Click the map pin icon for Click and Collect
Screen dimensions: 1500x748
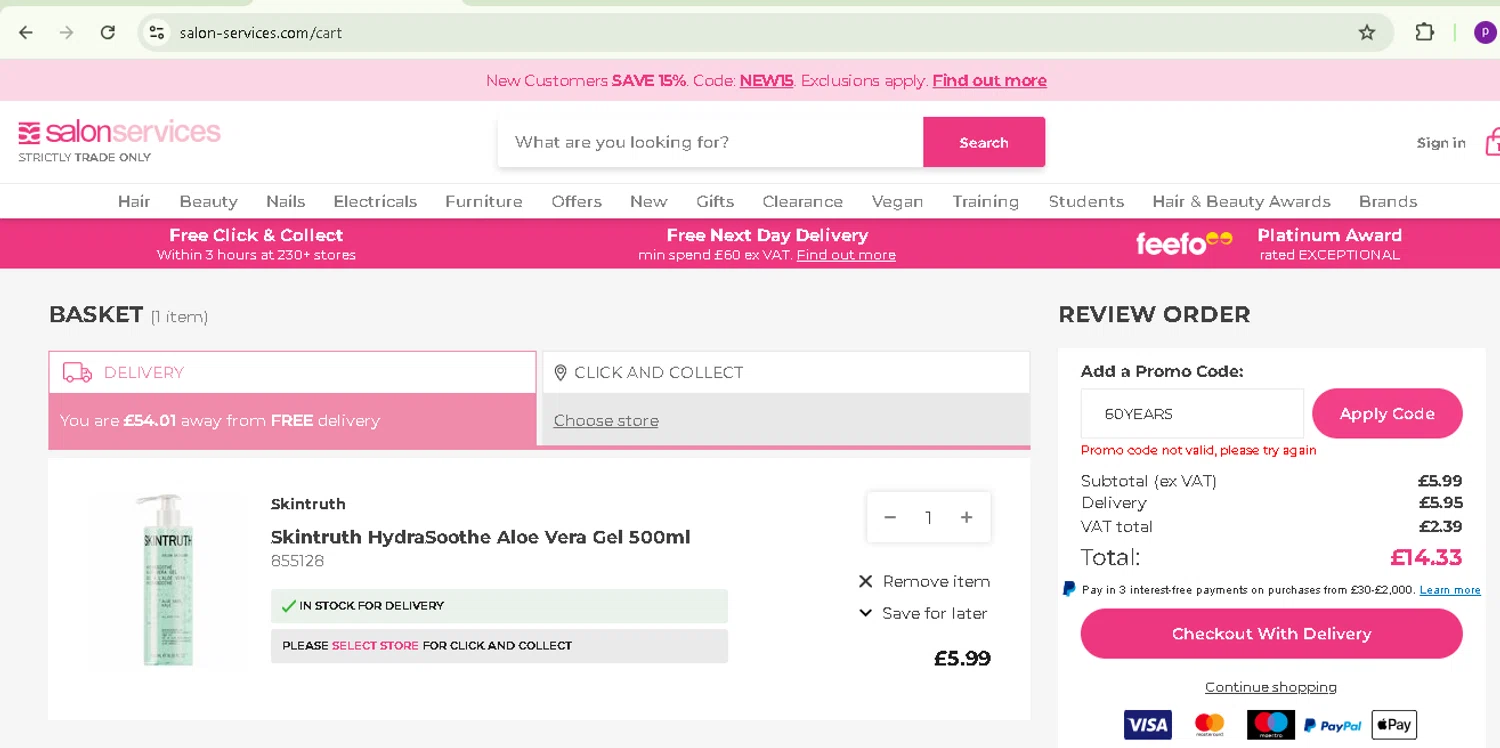click(560, 372)
